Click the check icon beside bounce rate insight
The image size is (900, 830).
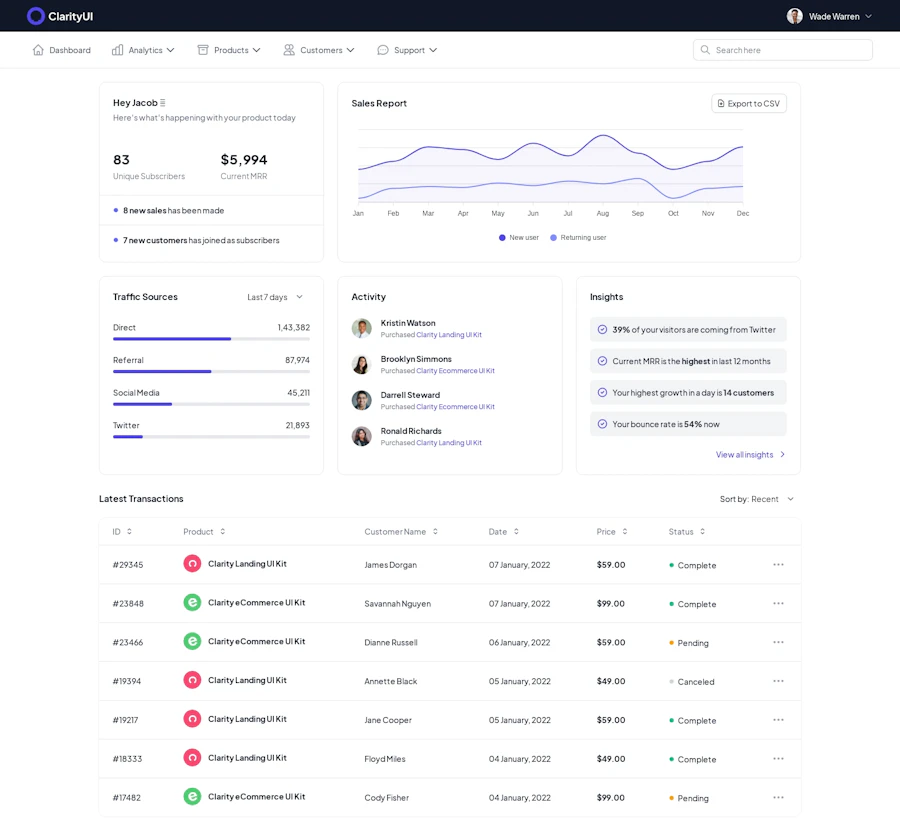coord(602,424)
